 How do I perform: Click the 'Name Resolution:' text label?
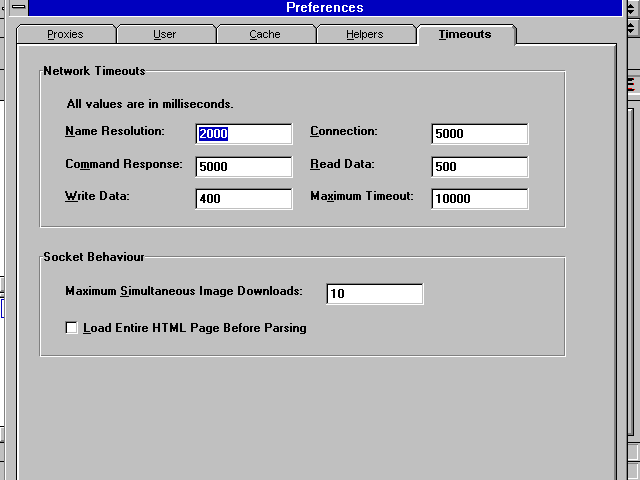[115, 131]
